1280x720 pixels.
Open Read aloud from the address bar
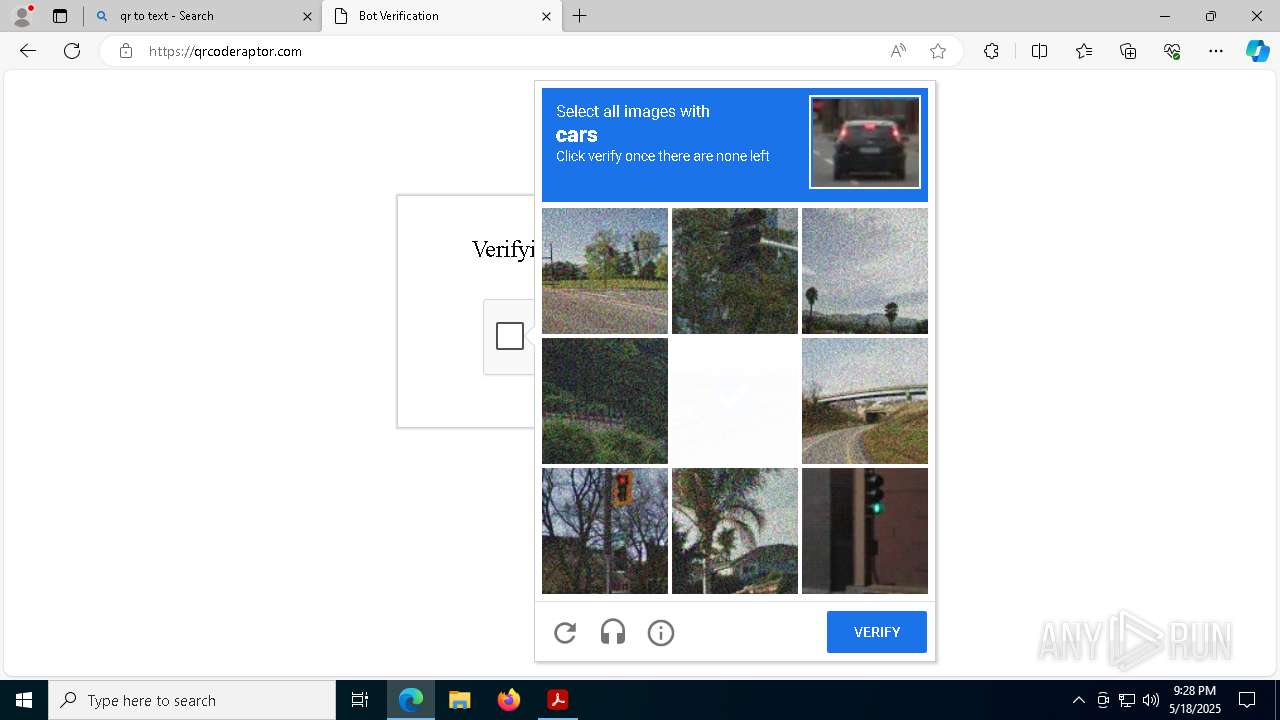coord(898,51)
